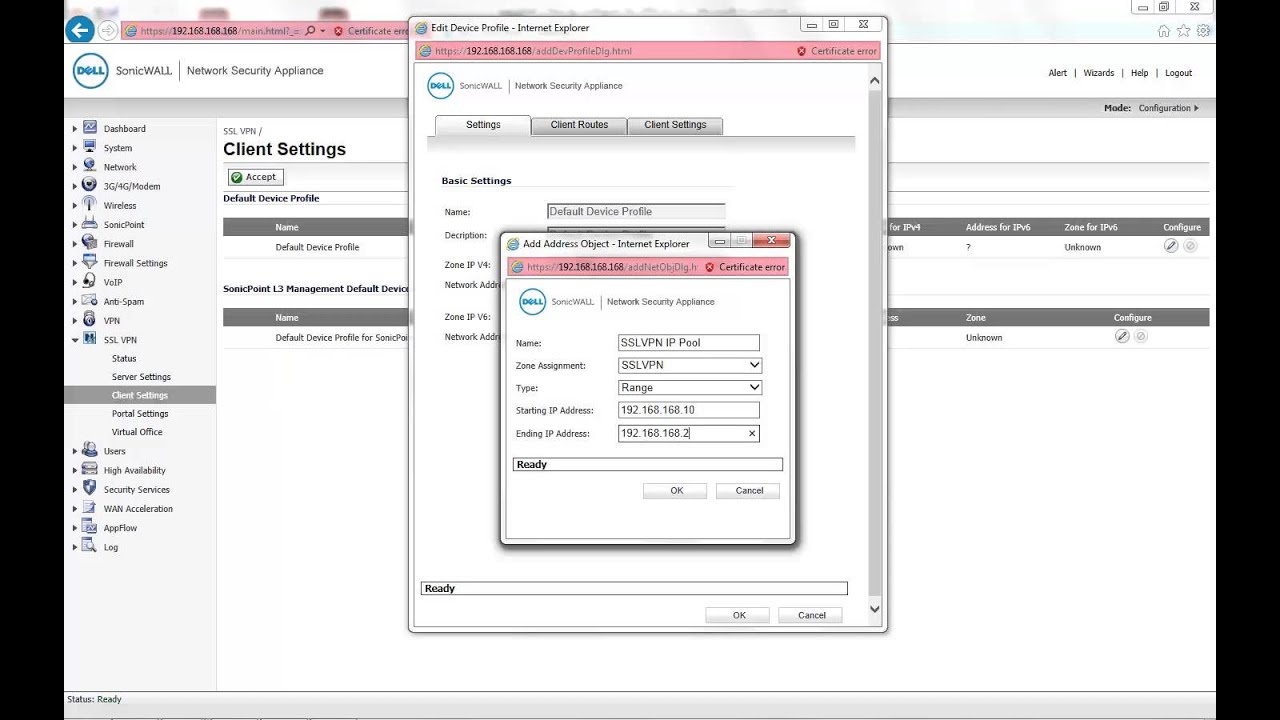Select the VPN icon in sidebar

click(x=90, y=320)
